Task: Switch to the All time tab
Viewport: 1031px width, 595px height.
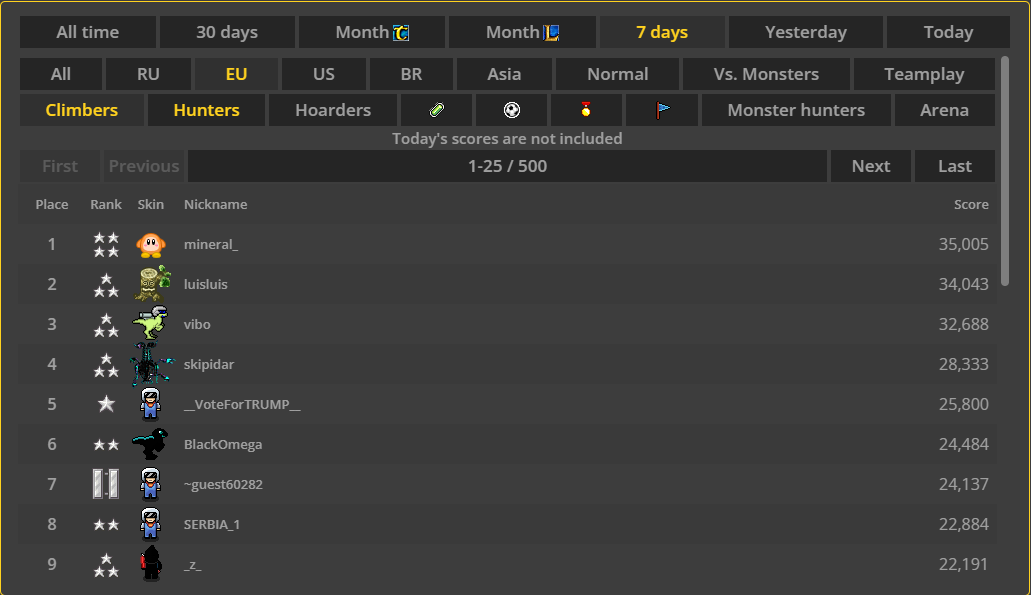Action: [x=88, y=32]
